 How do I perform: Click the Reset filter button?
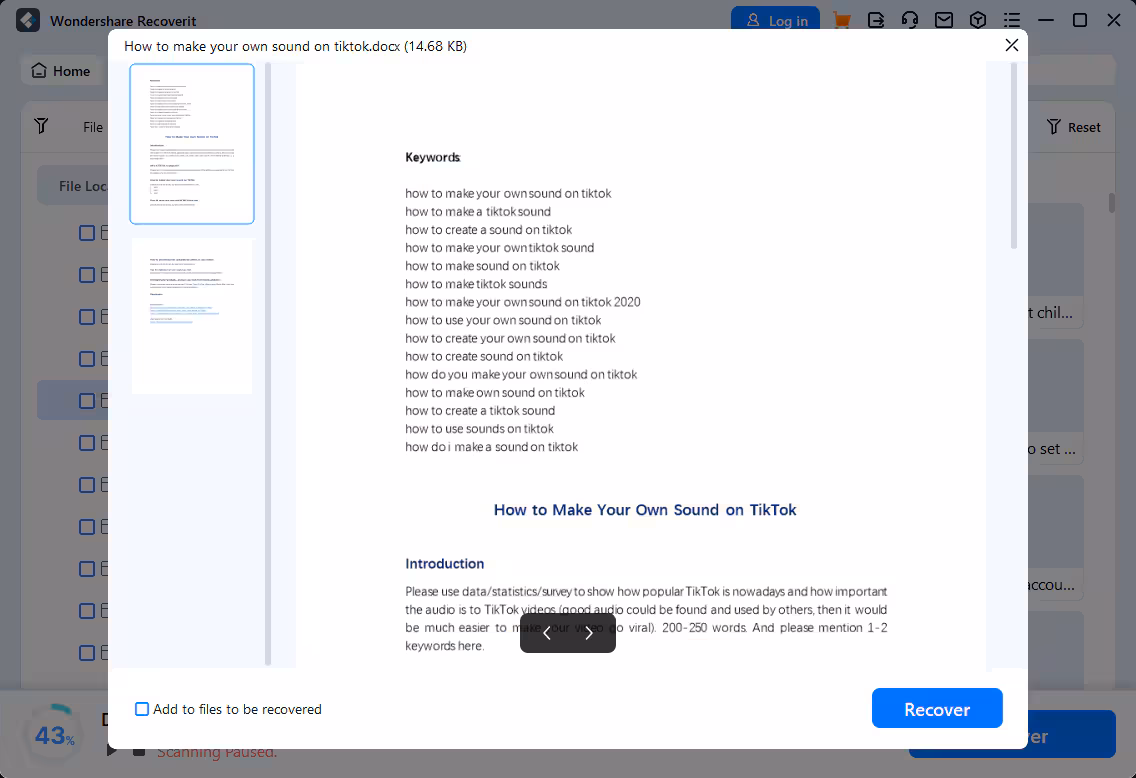[1074, 127]
